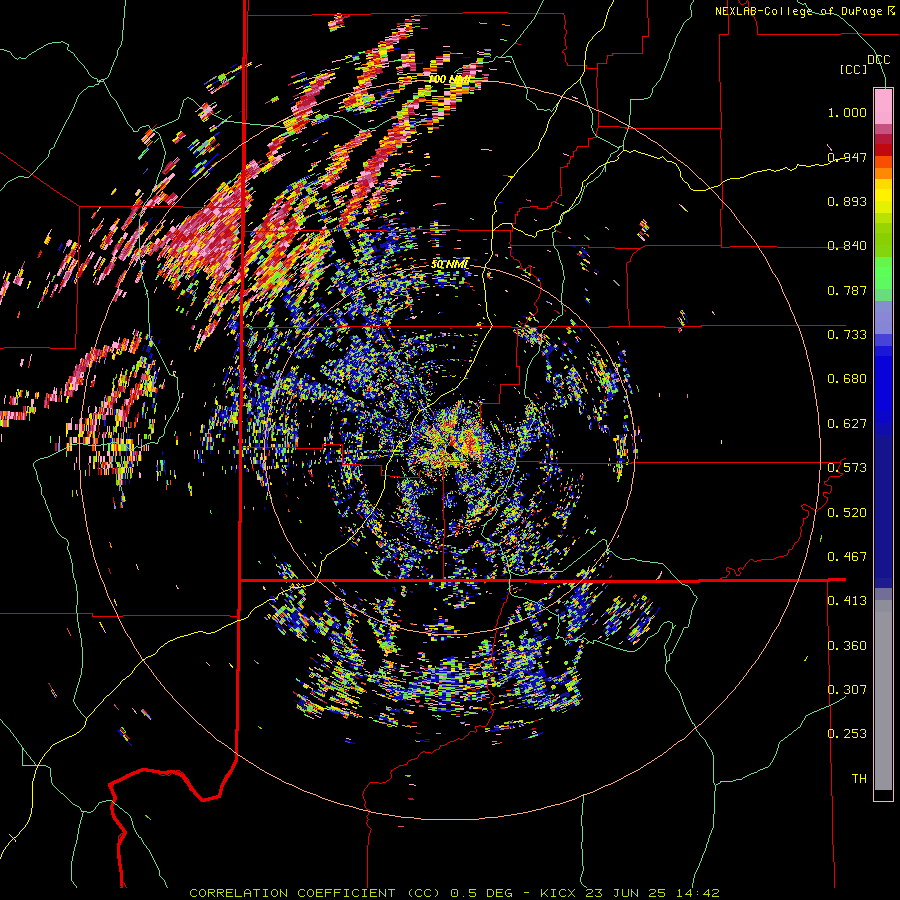Viewport: 900px width, 900px height.
Task: Pick the light pink segment of color bar
Action: (883, 106)
